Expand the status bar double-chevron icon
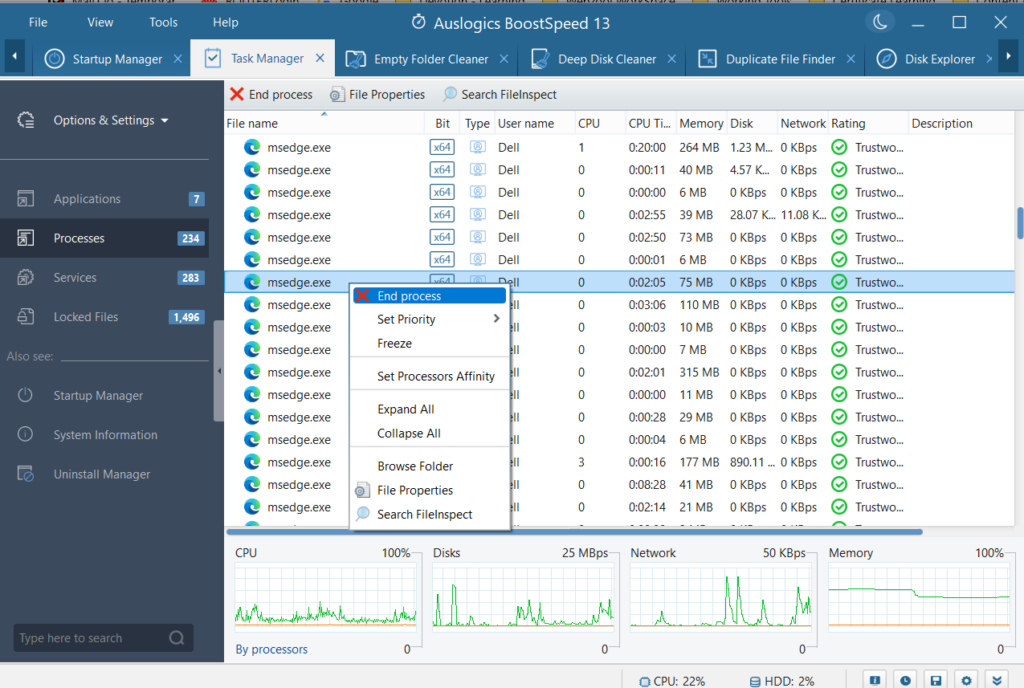Viewport: 1024px width, 688px height. tap(996, 679)
